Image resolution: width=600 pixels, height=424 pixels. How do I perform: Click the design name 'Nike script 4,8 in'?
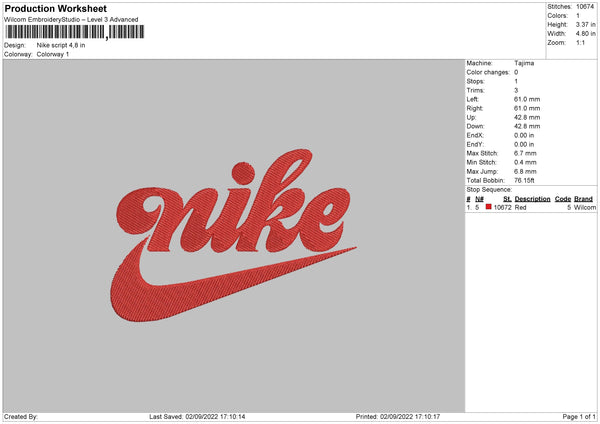point(61,45)
